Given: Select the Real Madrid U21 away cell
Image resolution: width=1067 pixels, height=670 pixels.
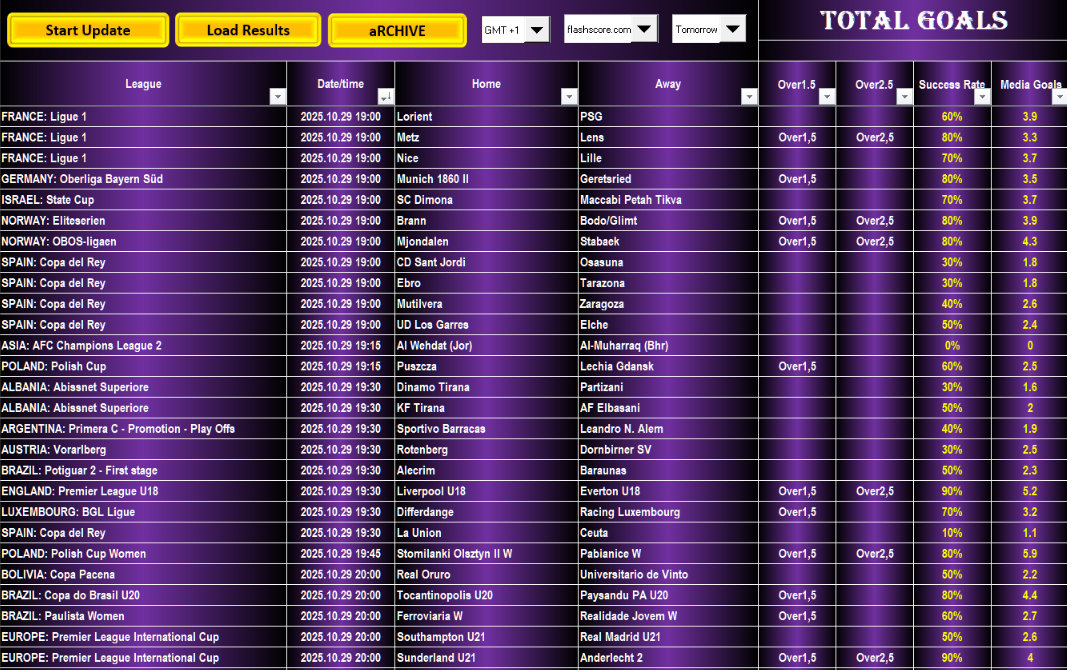Looking at the screenshot, I should [667, 637].
